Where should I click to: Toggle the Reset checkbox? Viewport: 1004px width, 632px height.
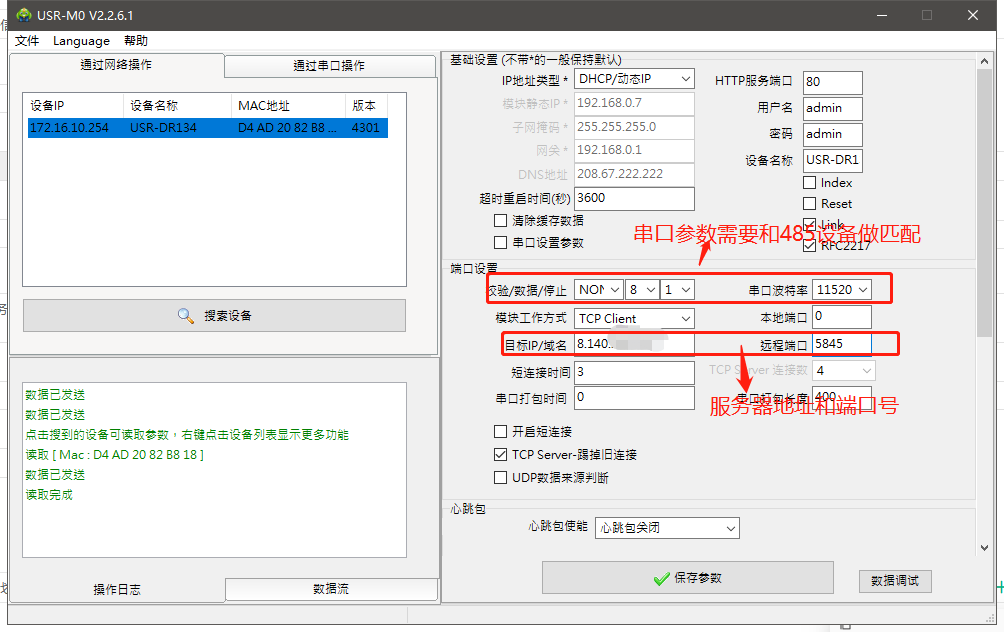pos(809,204)
